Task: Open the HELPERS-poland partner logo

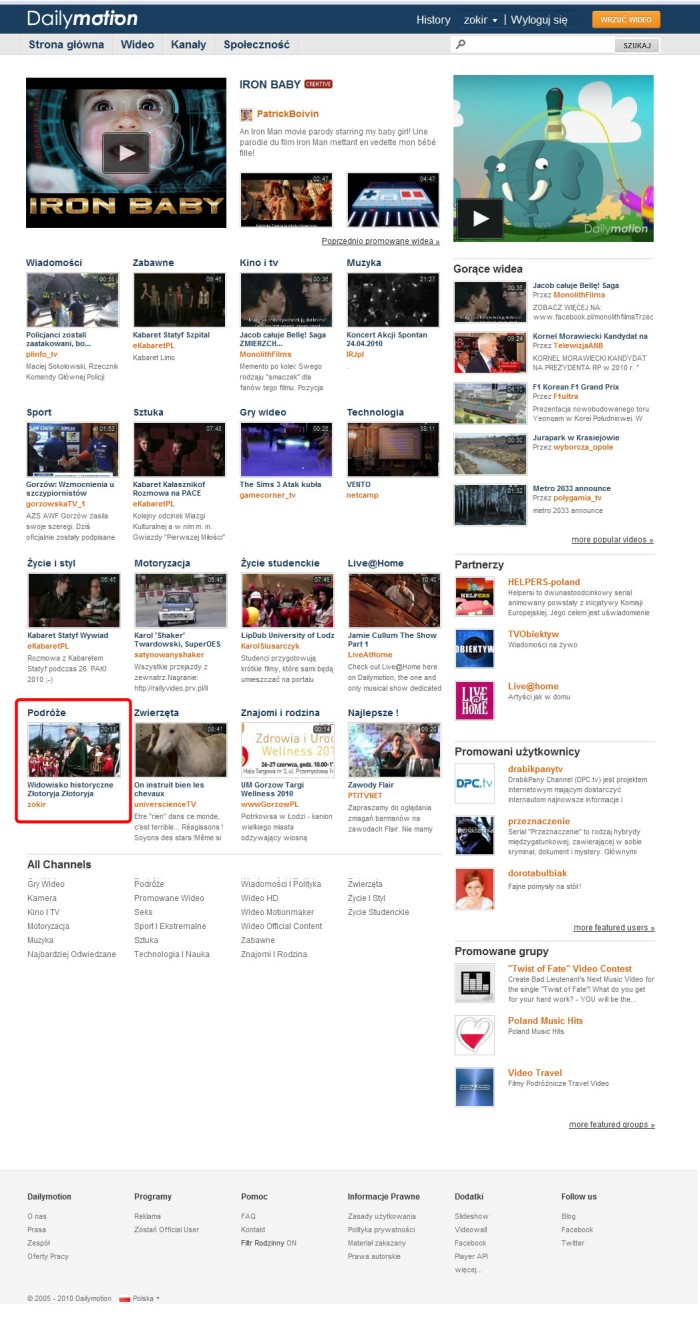Action: pos(474,596)
